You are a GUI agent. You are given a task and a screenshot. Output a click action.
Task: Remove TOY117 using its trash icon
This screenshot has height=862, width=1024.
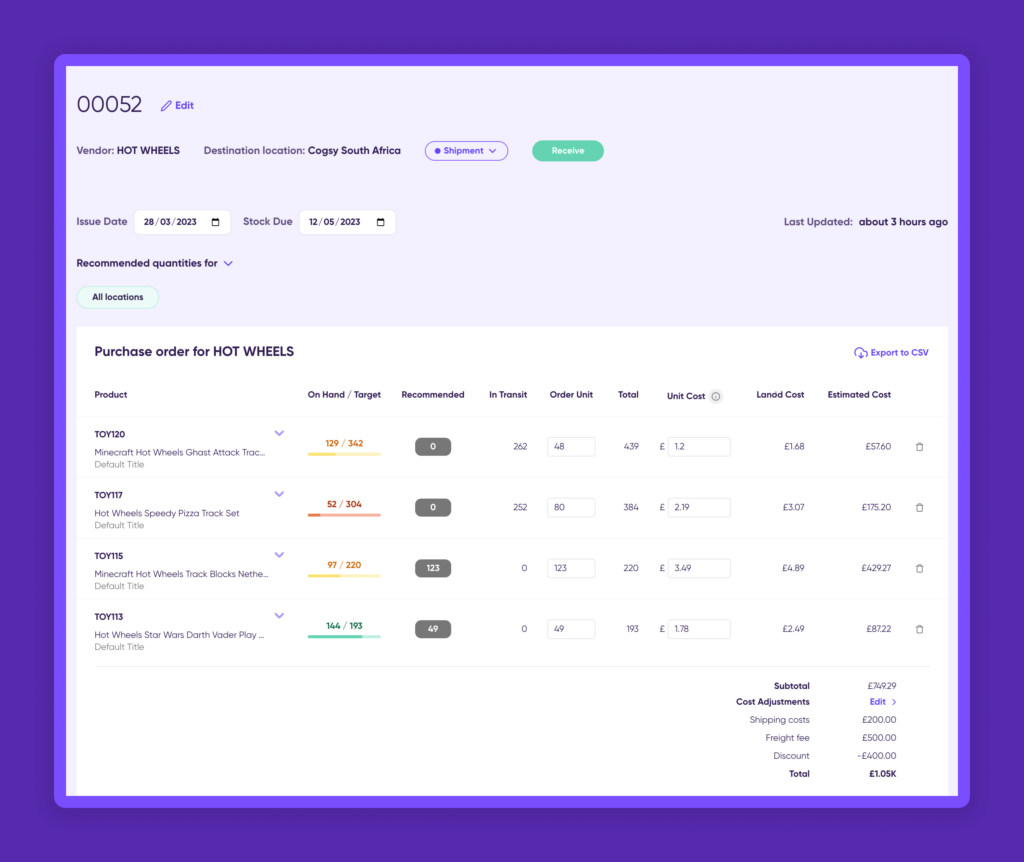click(x=919, y=507)
